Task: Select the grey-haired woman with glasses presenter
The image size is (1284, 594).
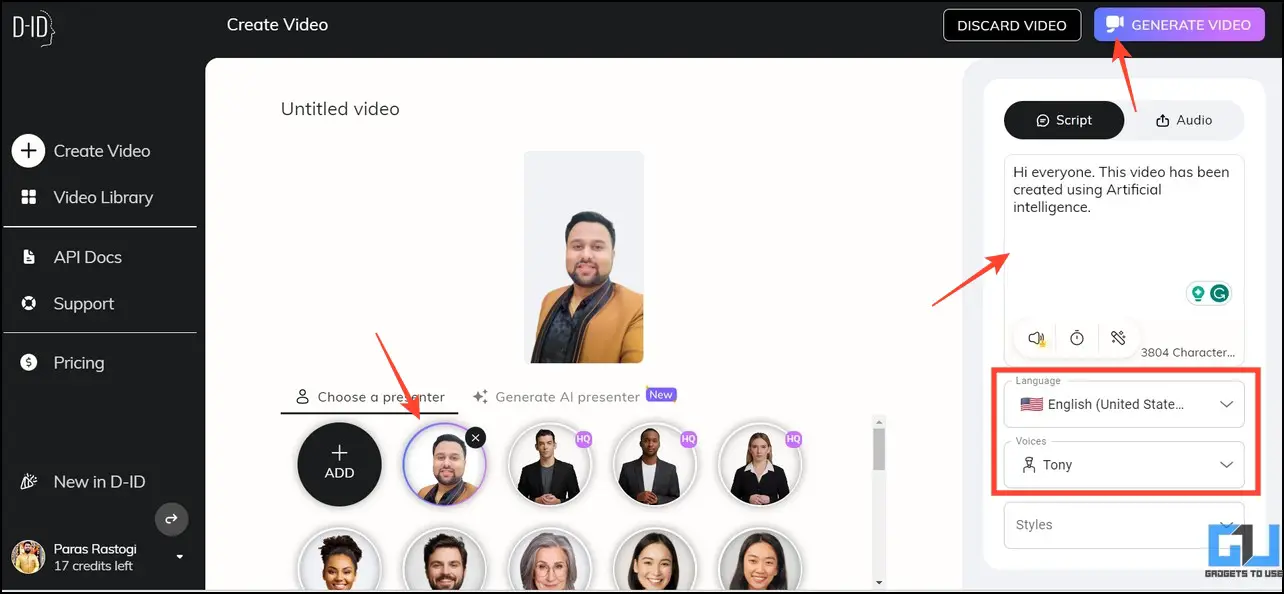Action: coord(550,561)
